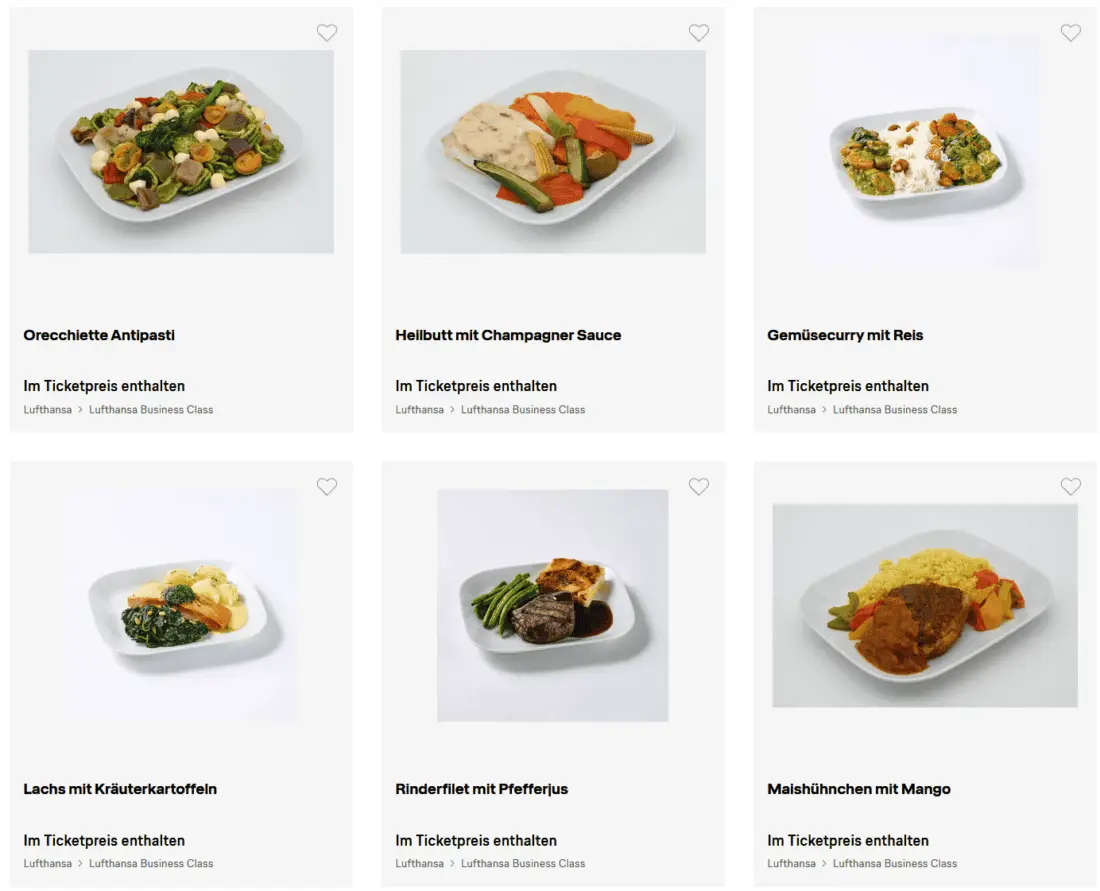Select the Lachs mit Kräuterkartoffeln title
This screenshot has width=1100, height=891.
(x=120, y=789)
